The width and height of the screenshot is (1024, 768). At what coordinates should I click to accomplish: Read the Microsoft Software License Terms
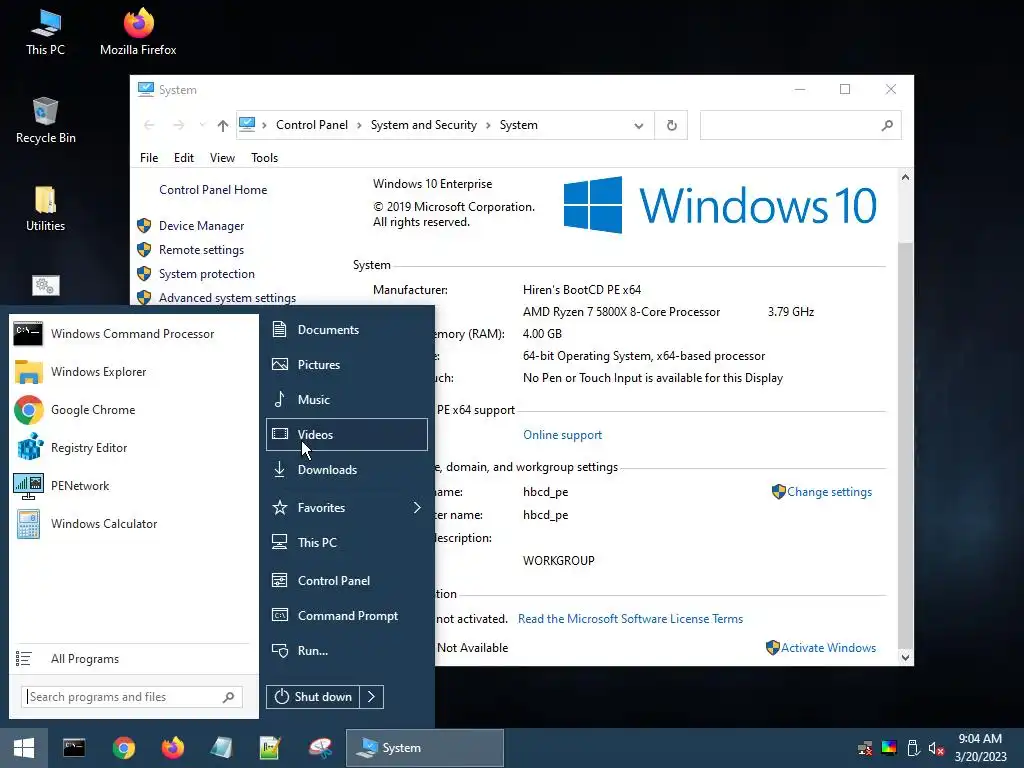(630, 619)
